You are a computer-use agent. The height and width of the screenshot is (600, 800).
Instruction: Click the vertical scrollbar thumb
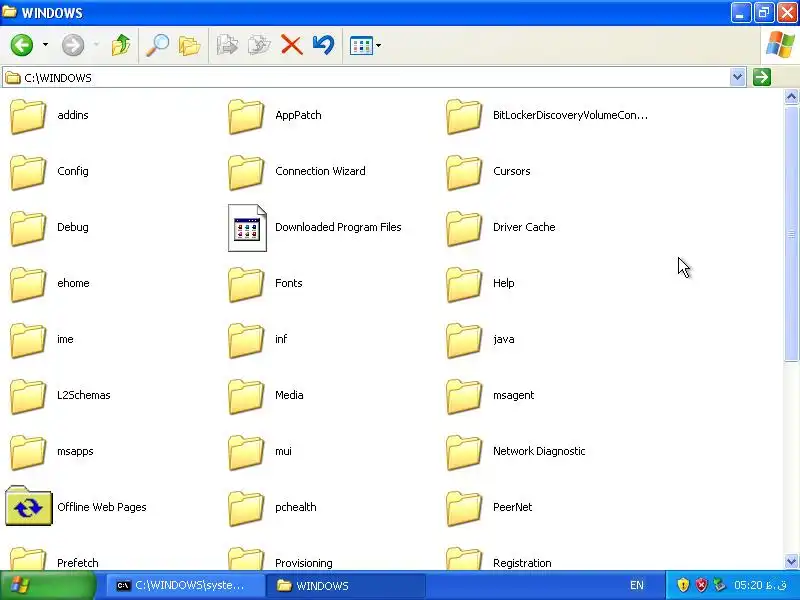(x=791, y=234)
